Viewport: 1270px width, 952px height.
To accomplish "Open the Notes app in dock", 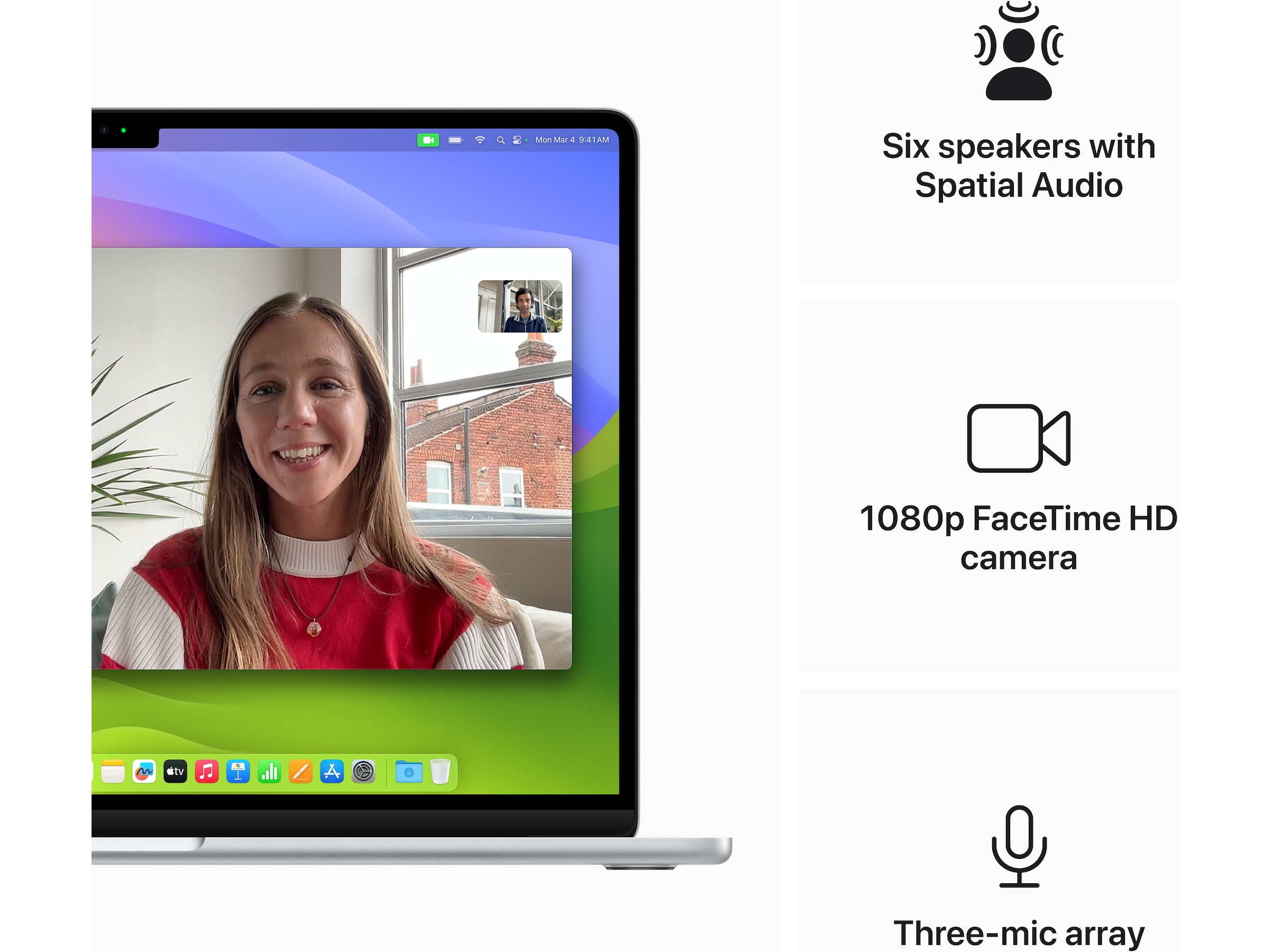I will coord(113,772).
